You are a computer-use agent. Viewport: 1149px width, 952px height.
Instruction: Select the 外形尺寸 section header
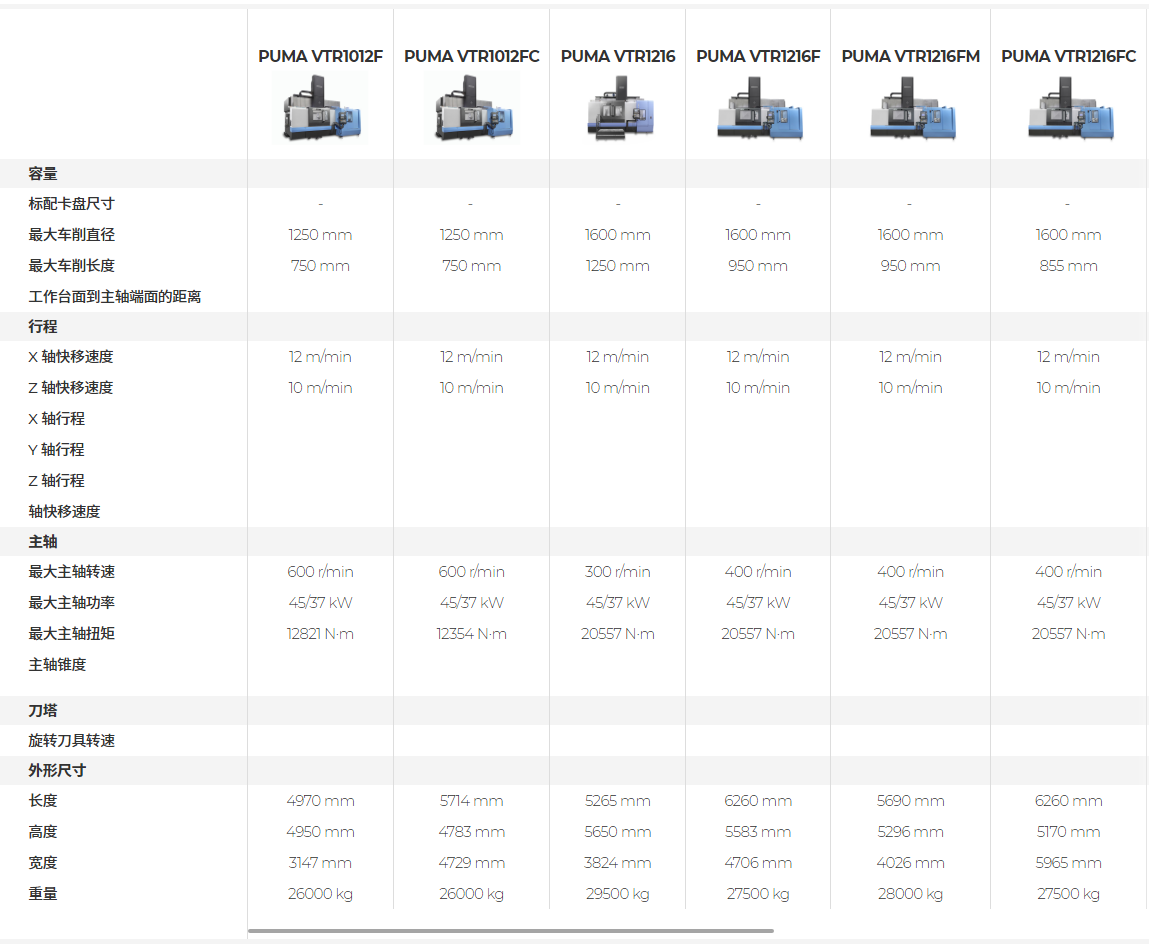click(x=57, y=770)
